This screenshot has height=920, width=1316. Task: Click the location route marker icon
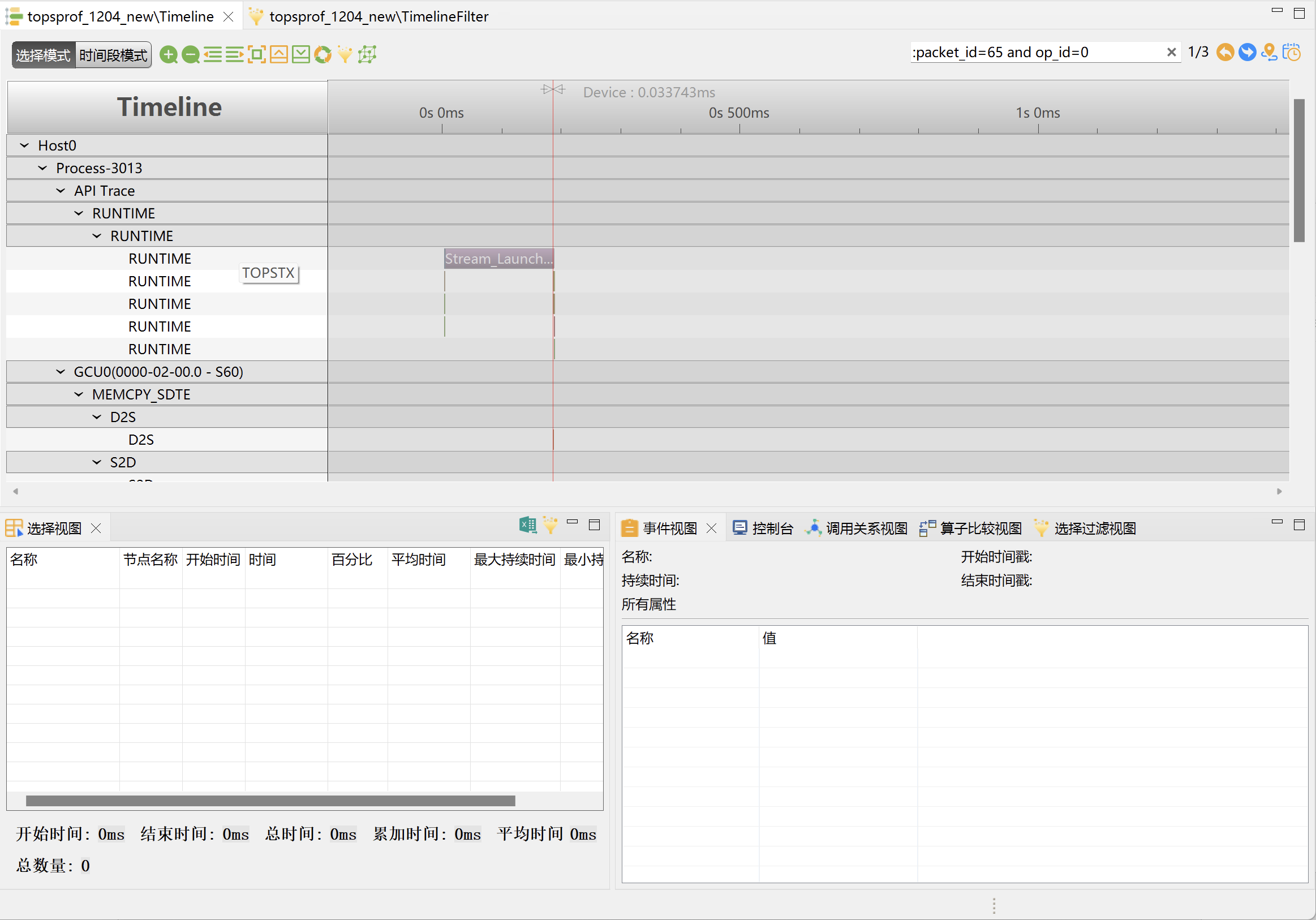(1270, 53)
